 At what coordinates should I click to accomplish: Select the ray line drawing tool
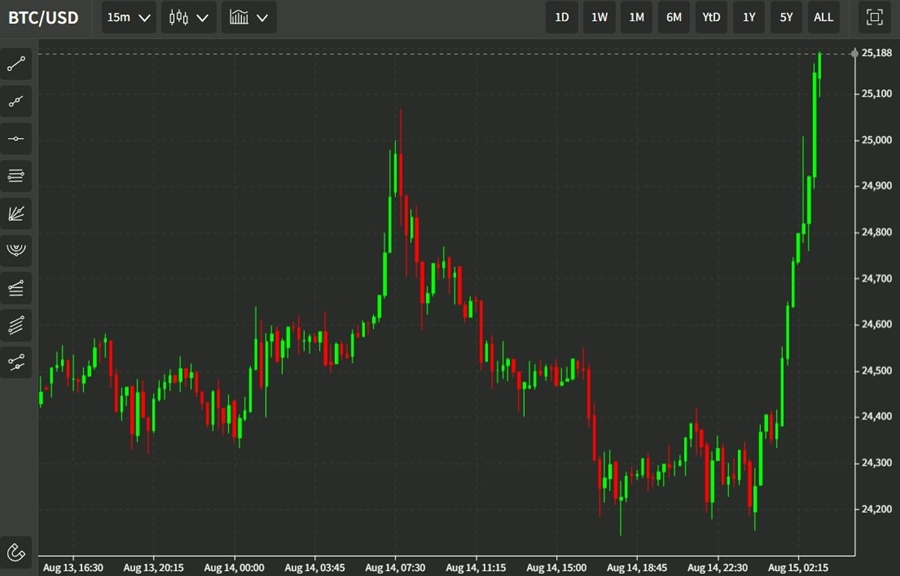point(16,101)
